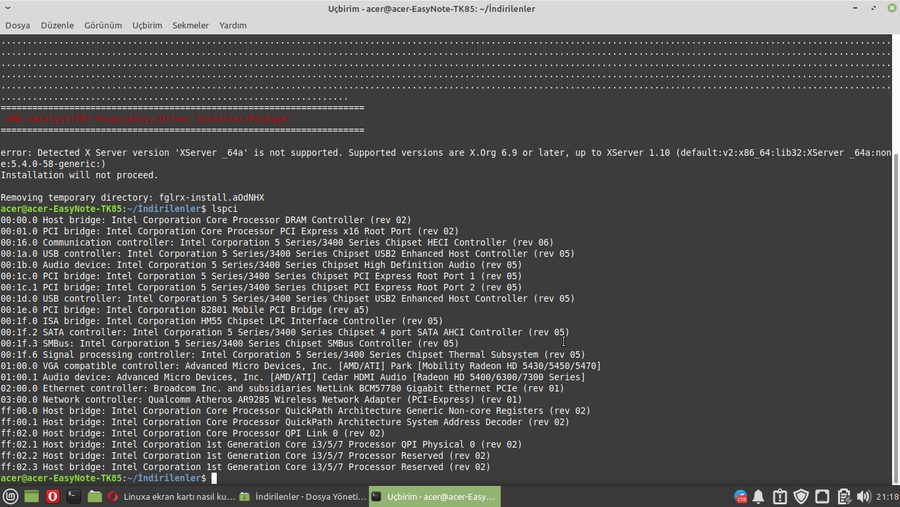Select the Uçbirim terminal taskbar button

click(435, 497)
